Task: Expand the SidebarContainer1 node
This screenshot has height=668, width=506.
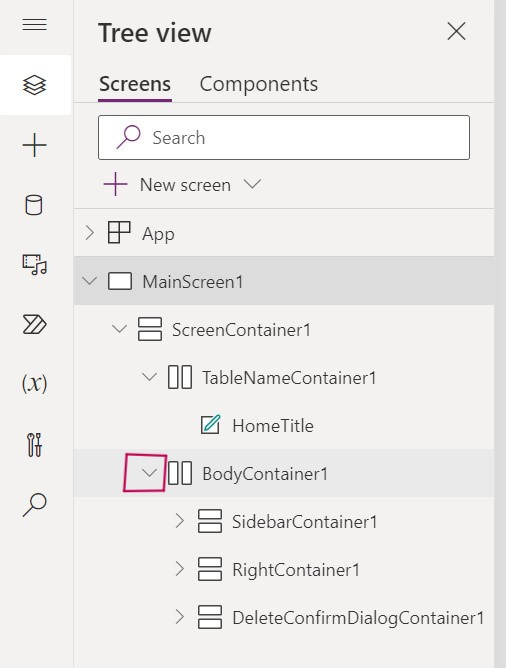Action: click(179, 521)
